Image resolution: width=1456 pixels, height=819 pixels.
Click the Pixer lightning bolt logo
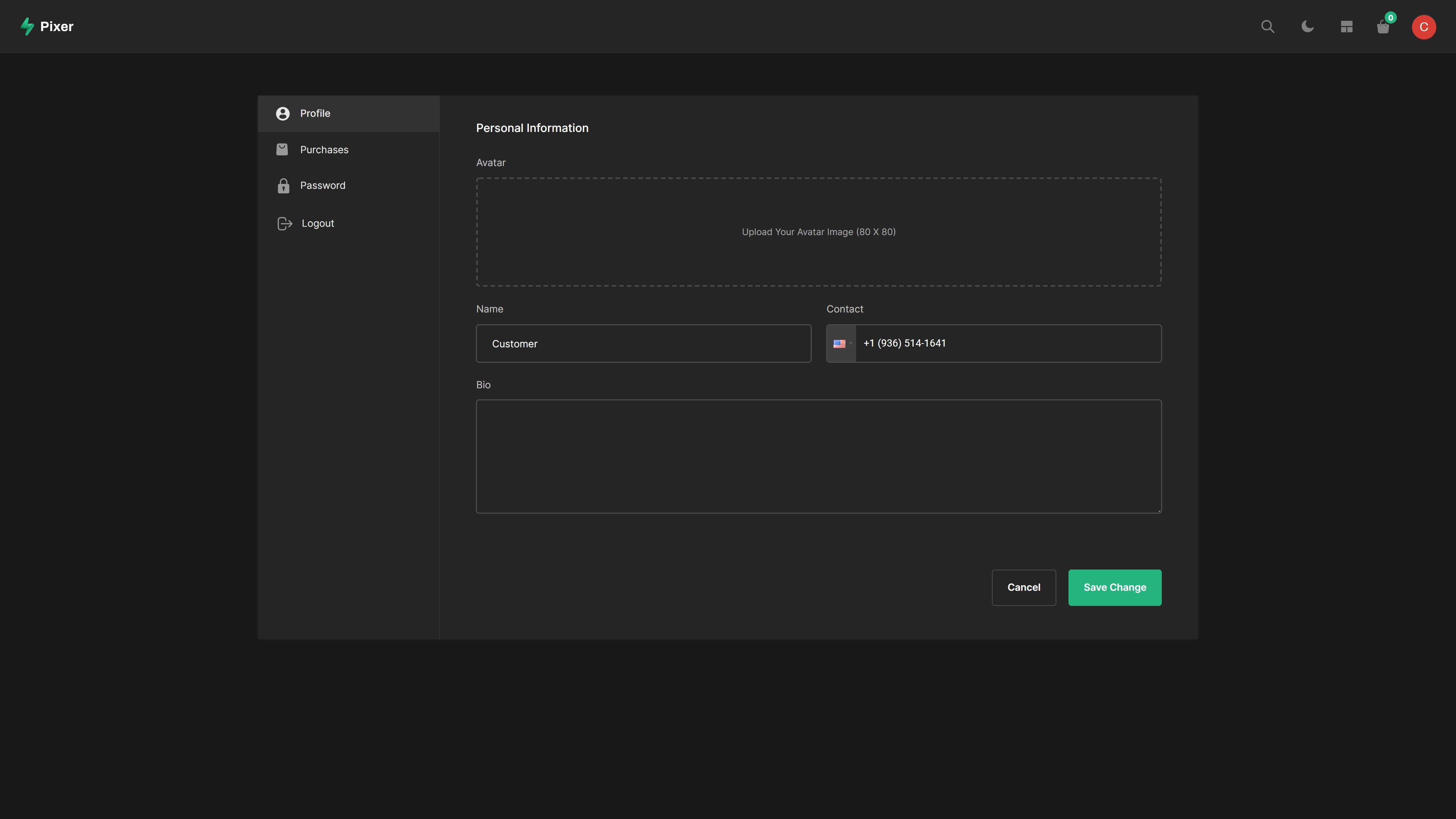click(x=27, y=26)
